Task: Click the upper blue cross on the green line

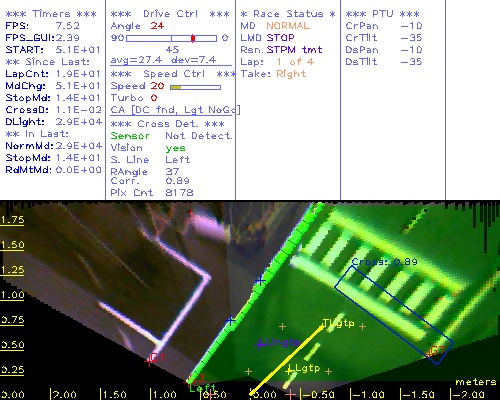Action: pyautogui.click(x=260, y=281)
